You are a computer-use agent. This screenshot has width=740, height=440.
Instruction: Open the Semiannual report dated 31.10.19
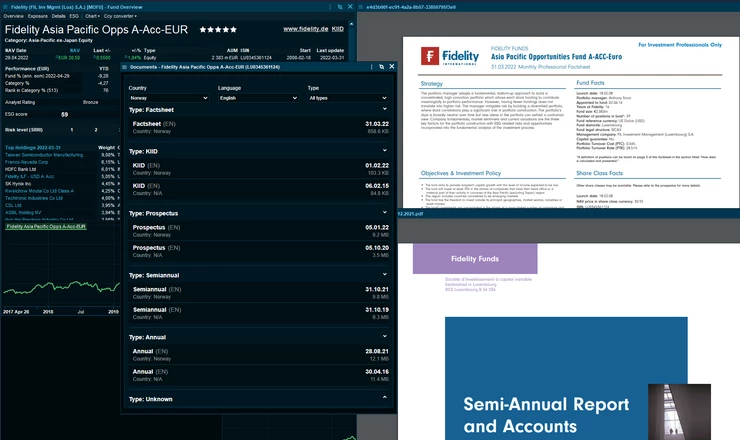(x=261, y=313)
